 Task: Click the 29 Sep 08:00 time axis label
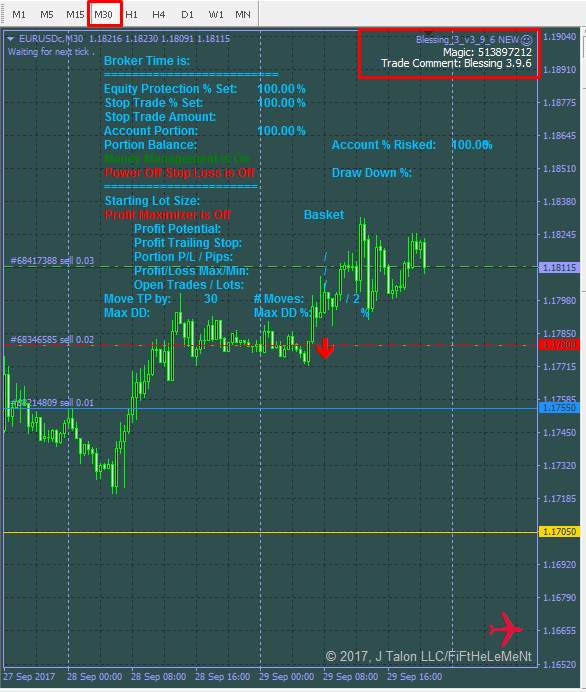351,677
